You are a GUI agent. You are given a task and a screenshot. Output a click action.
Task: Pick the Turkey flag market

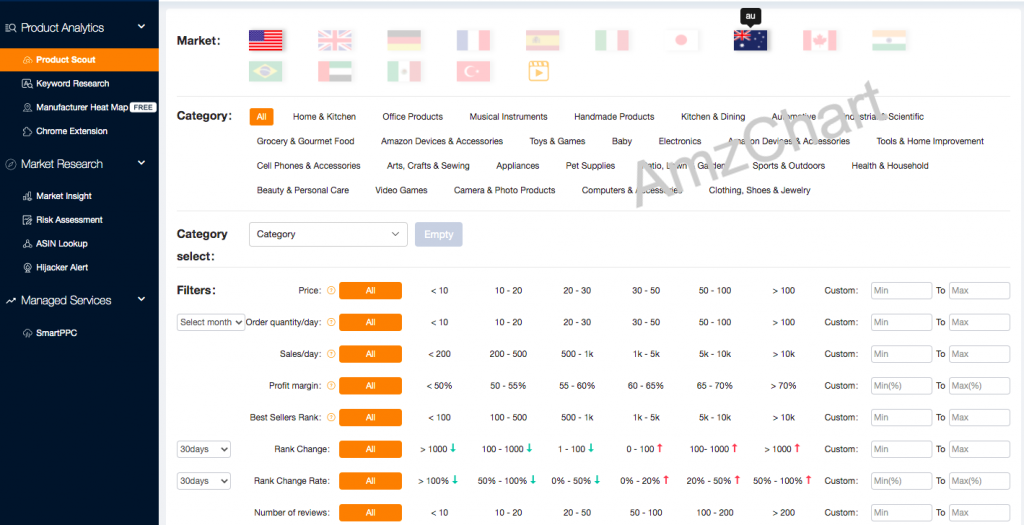pyautogui.click(x=473, y=71)
